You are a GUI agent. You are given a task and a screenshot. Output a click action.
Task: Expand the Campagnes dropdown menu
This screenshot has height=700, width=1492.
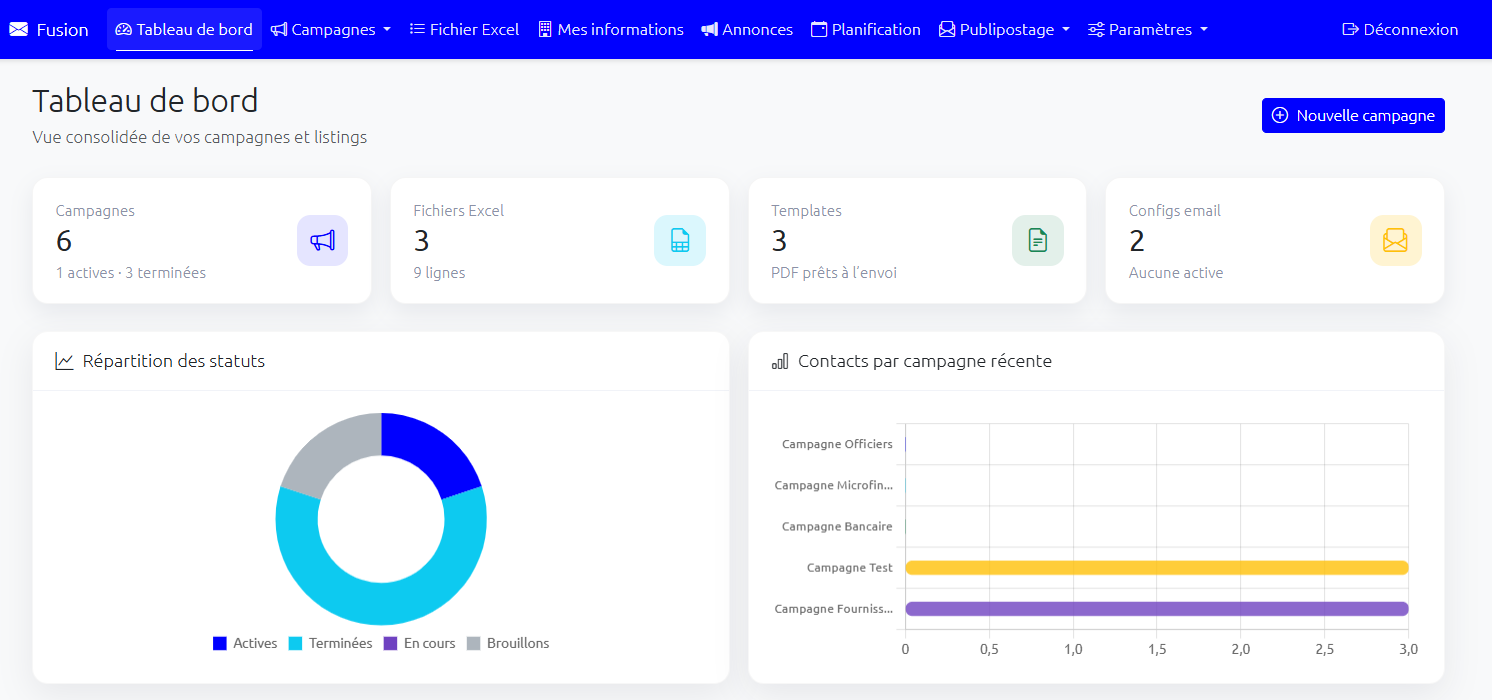[331, 30]
